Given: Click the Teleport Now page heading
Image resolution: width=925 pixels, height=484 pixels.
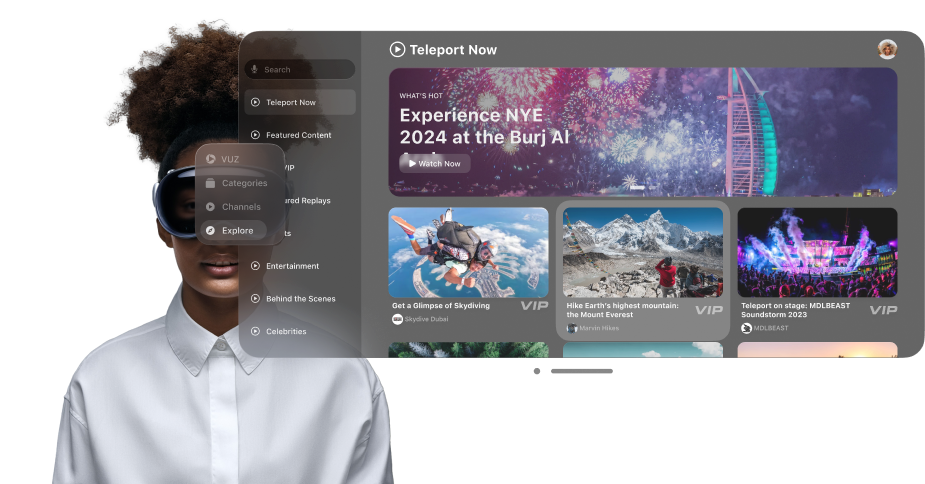Looking at the screenshot, I should [453, 50].
